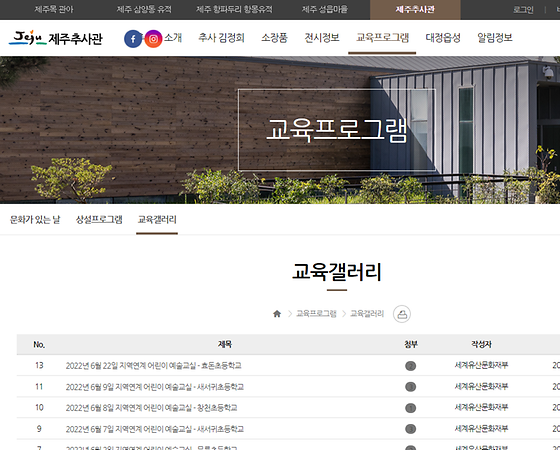560x450 pixels.
Task: Click the 제목 column header
Action: [225, 344]
